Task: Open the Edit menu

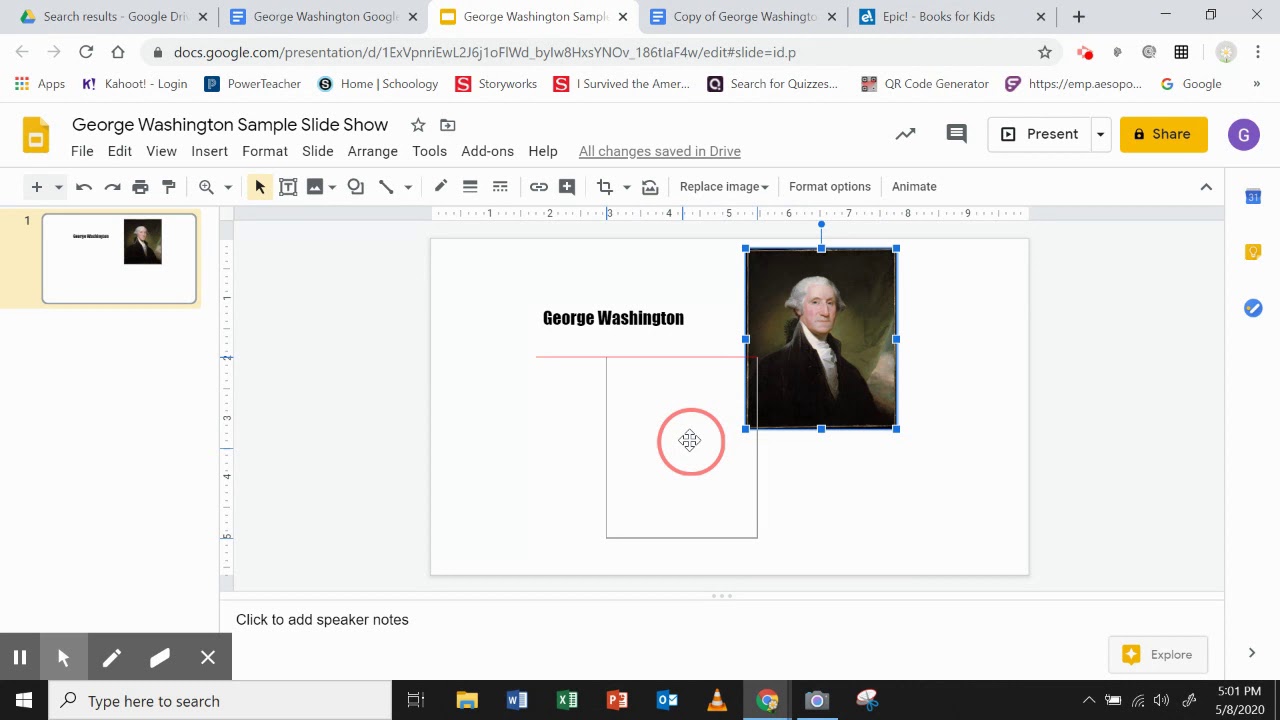Action: click(x=120, y=151)
